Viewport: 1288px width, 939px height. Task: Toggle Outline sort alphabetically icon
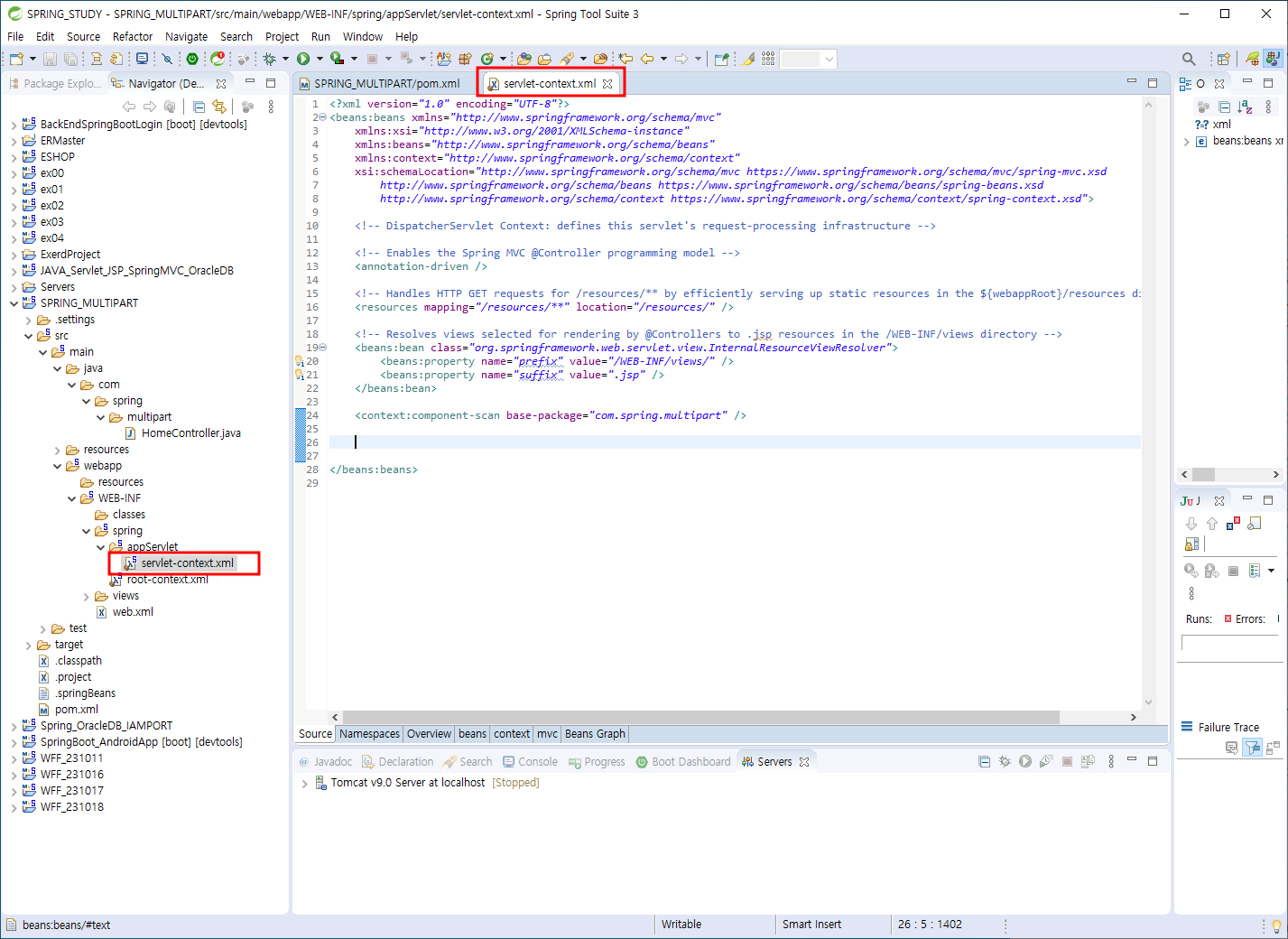click(x=1246, y=107)
